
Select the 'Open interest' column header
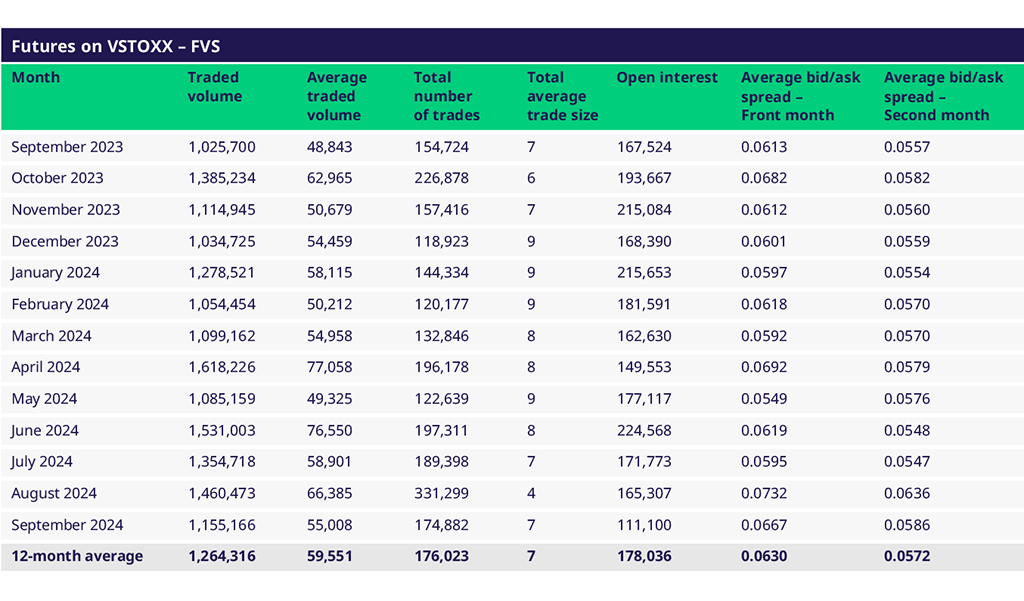667,78
